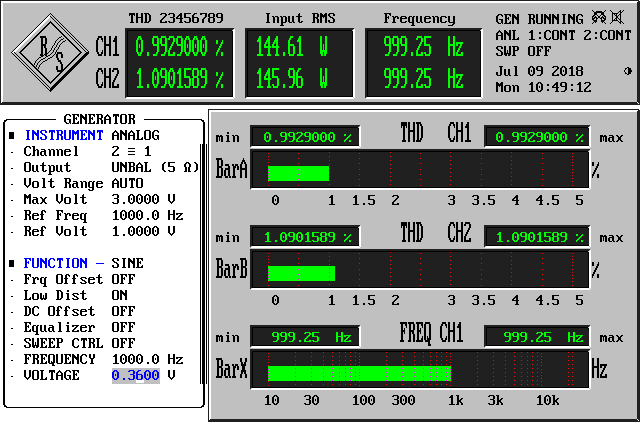Open the Output selection showing UNBAL (5 Ω)
This screenshot has height=422, width=640.
click(x=155, y=167)
